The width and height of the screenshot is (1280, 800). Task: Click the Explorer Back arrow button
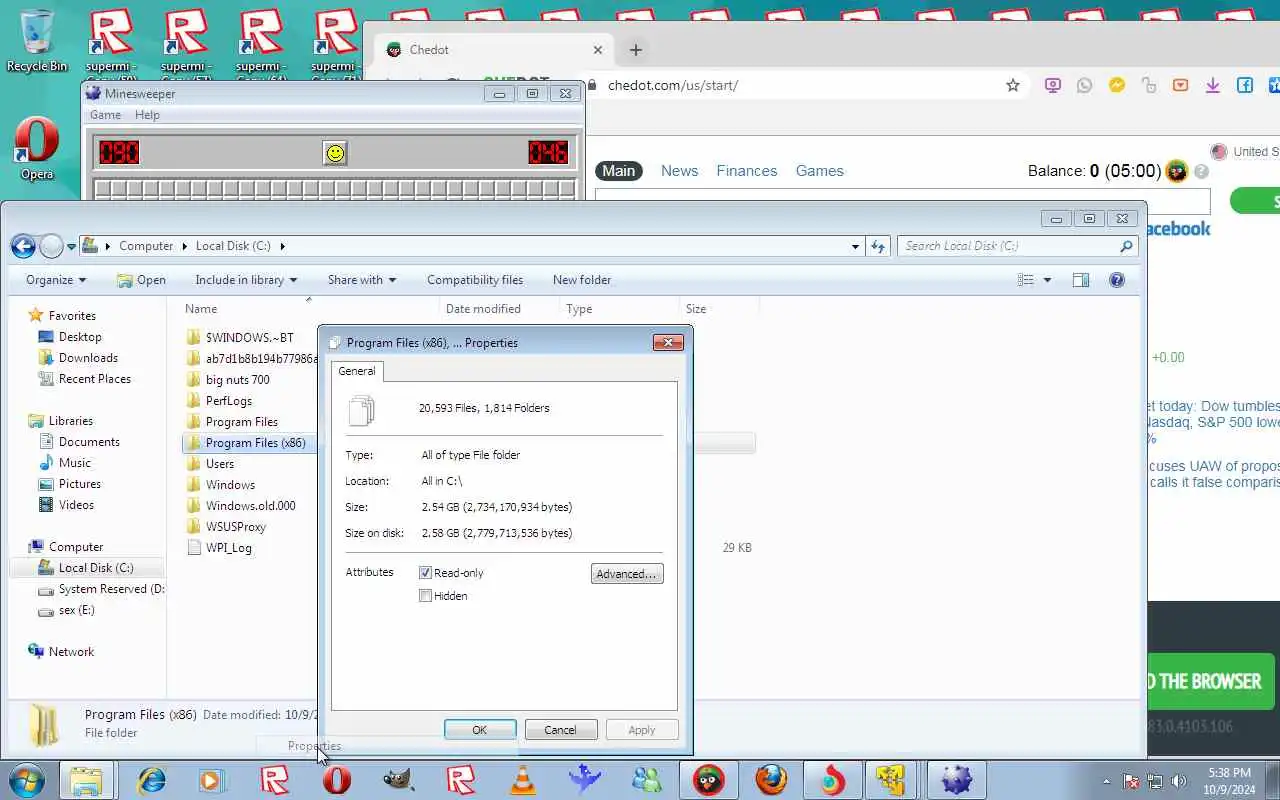[23, 246]
